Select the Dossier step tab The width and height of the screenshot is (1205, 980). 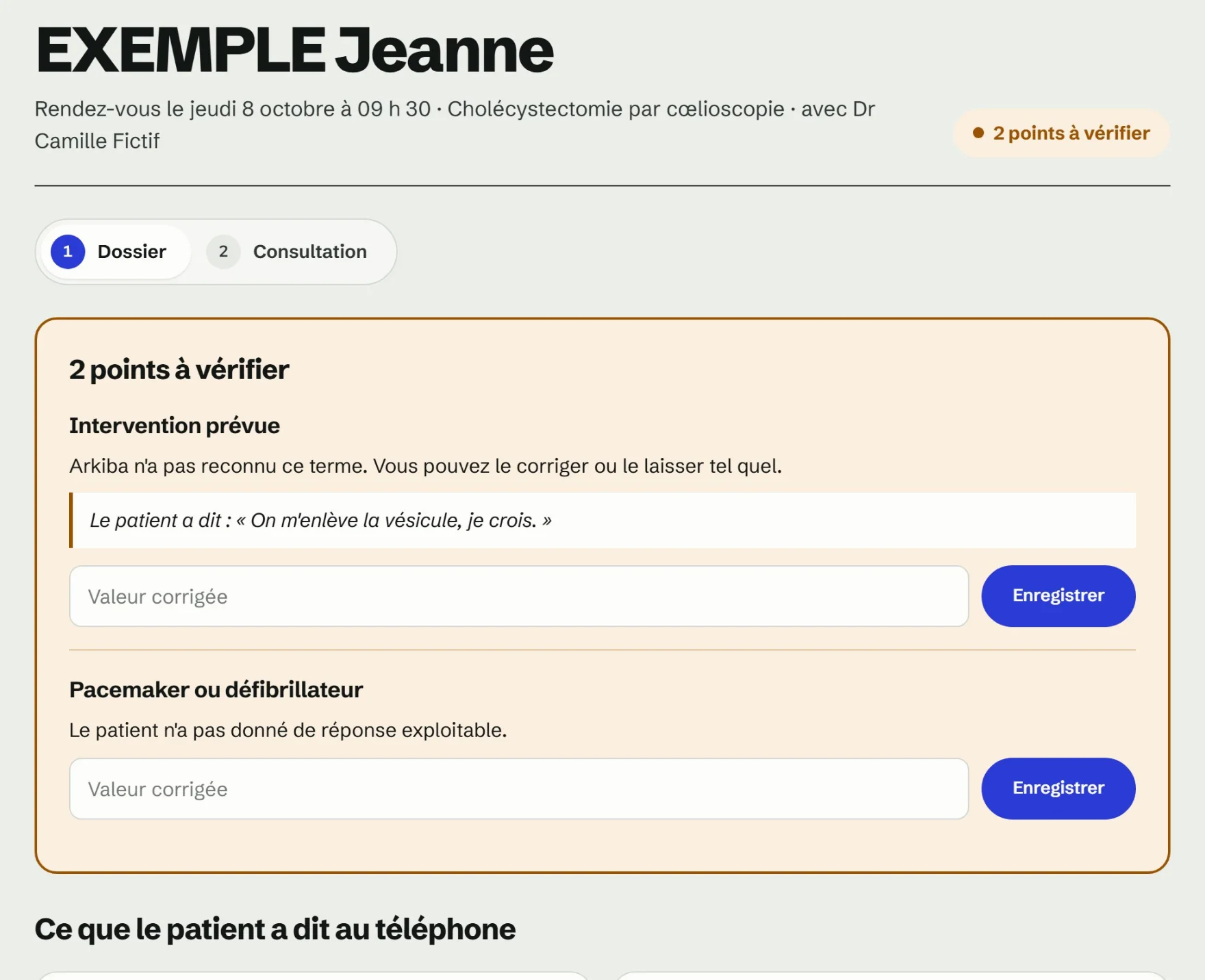[x=115, y=252]
